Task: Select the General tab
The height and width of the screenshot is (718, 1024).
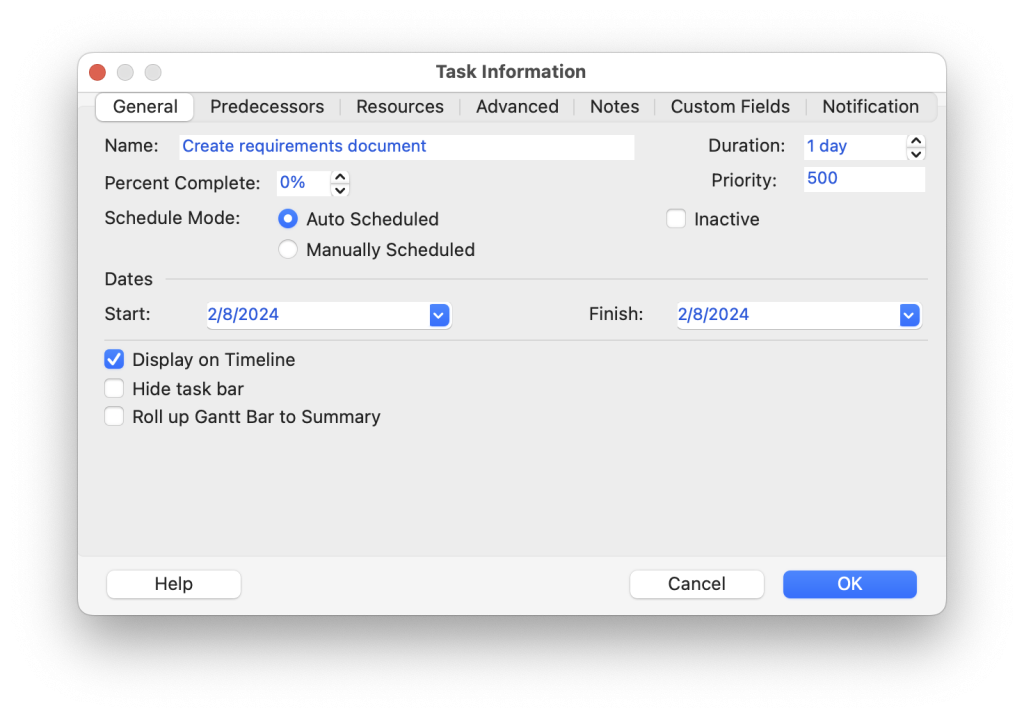Action: 144,106
